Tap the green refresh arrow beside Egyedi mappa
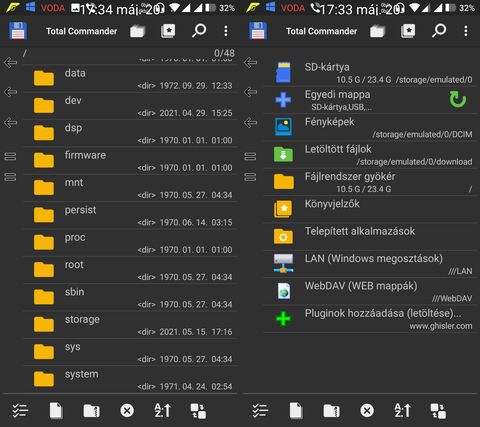Image resolution: width=480 pixels, height=427 pixels. coord(458,99)
